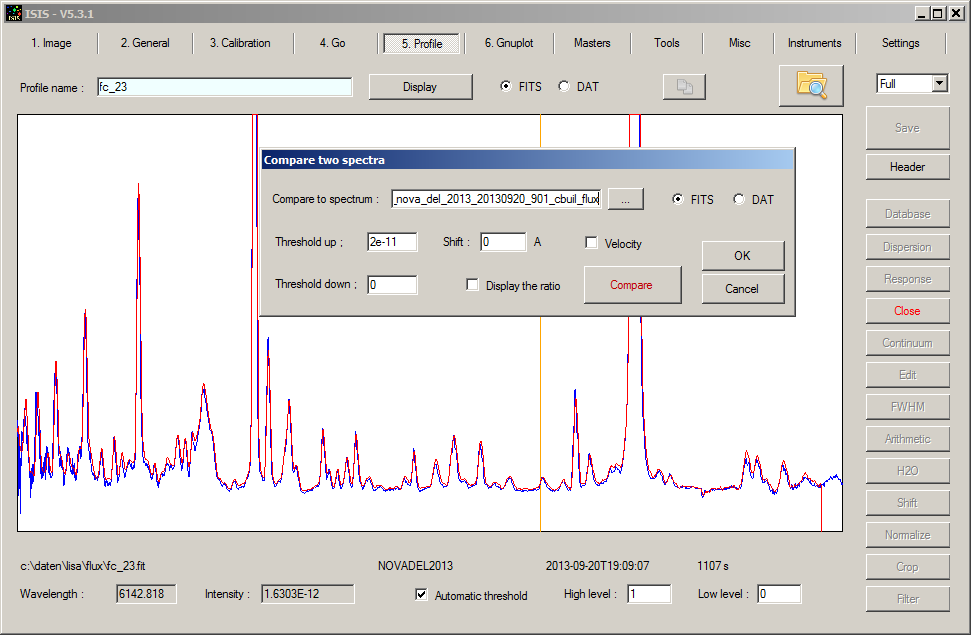Select FITS radio in main profile bar
971x635 pixels.
506,86
